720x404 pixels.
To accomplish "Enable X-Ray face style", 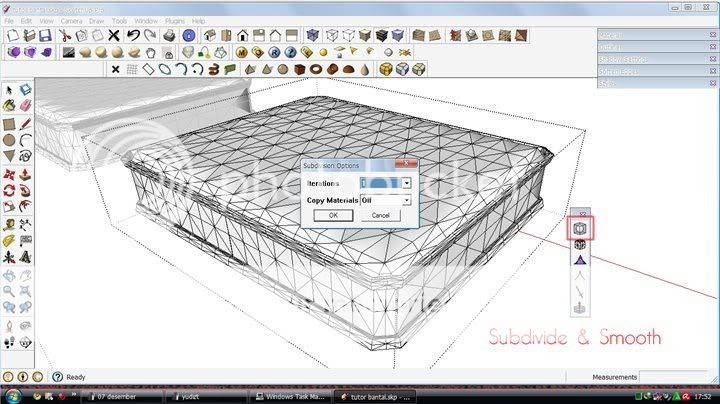I will 313,35.
